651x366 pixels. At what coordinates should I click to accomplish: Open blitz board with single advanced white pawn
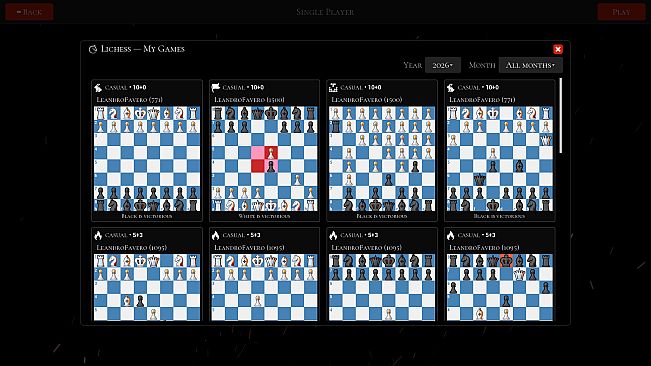(264, 287)
